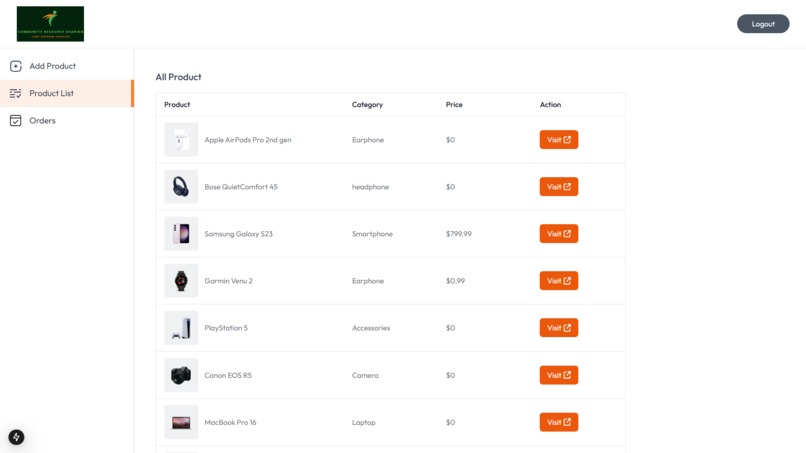The width and height of the screenshot is (806, 453).
Task: Click the $0.99 price cell
Action: [x=455, y=281]
